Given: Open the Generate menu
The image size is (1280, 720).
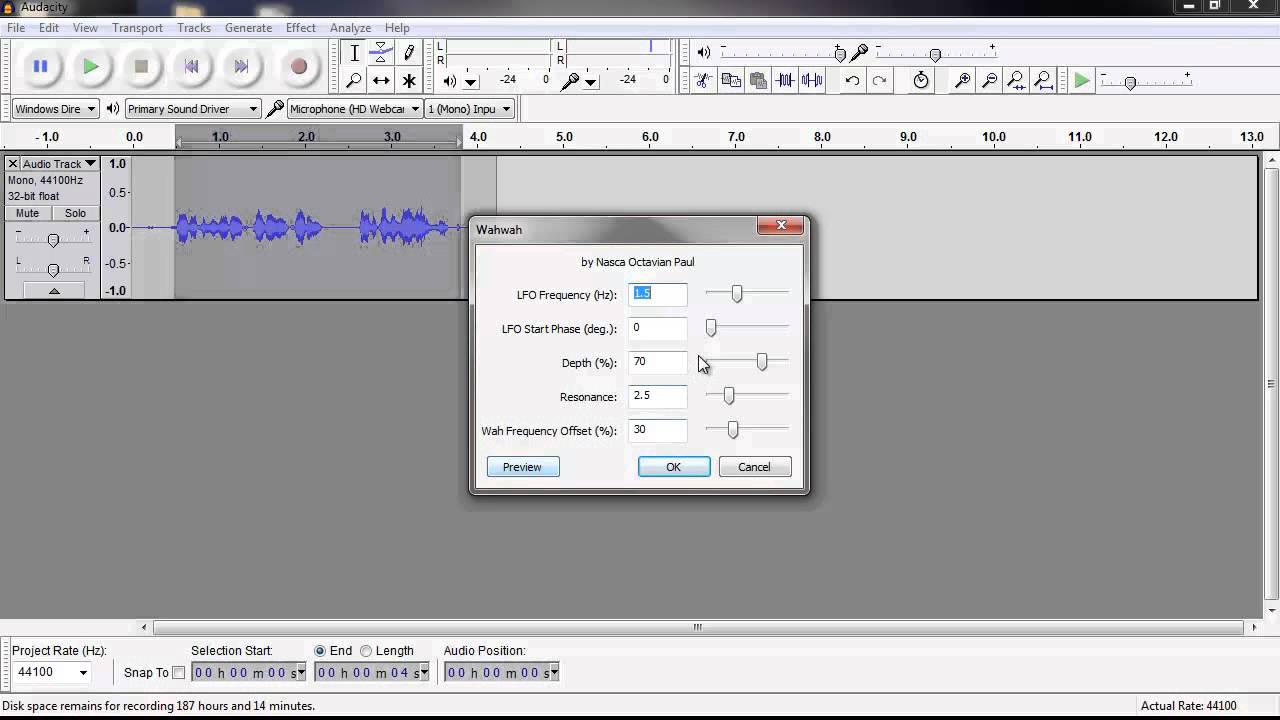Looking at the screenshot, I should (x=248, y=28).
